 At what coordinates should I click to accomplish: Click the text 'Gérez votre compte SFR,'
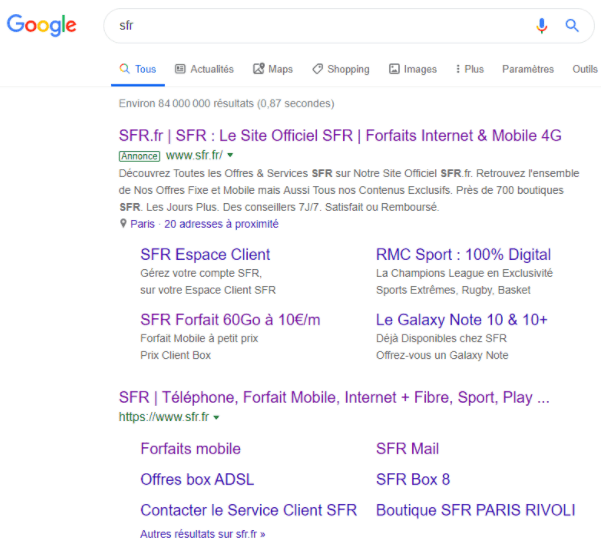[x=201, y=273]
